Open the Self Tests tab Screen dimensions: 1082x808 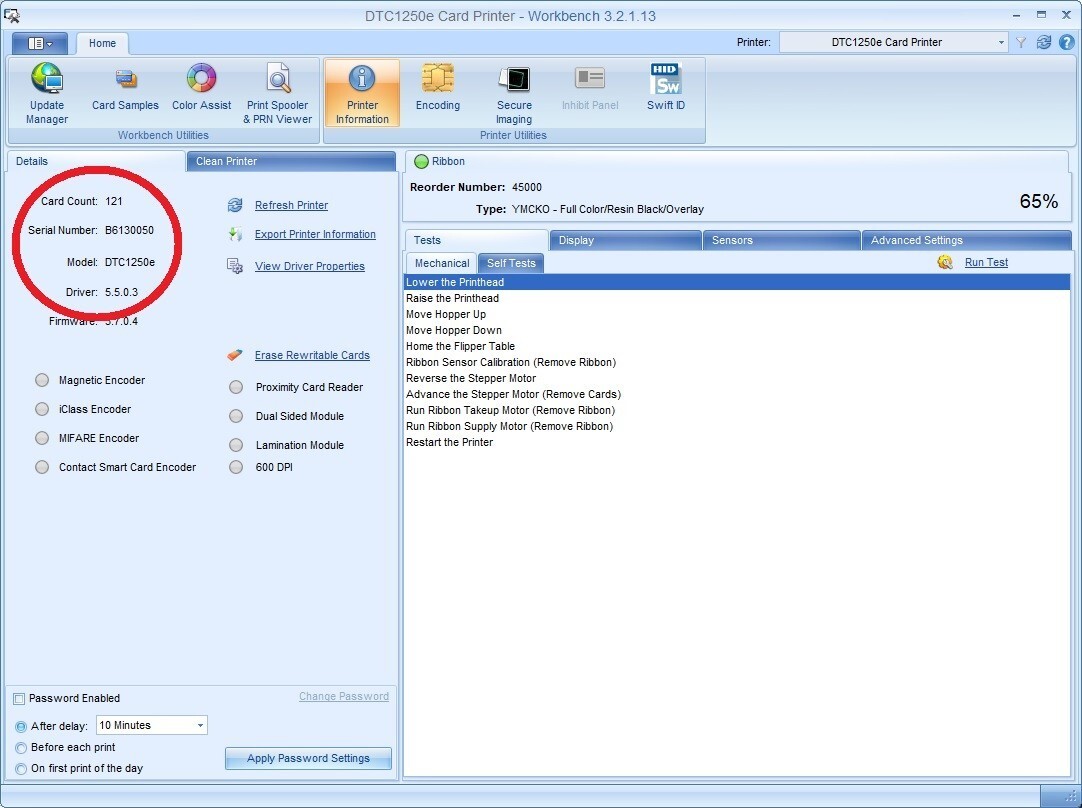(x=511, y=263)
